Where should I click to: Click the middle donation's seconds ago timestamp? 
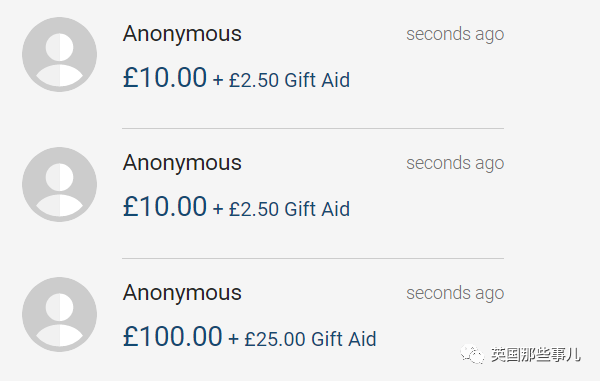[455, 164]
